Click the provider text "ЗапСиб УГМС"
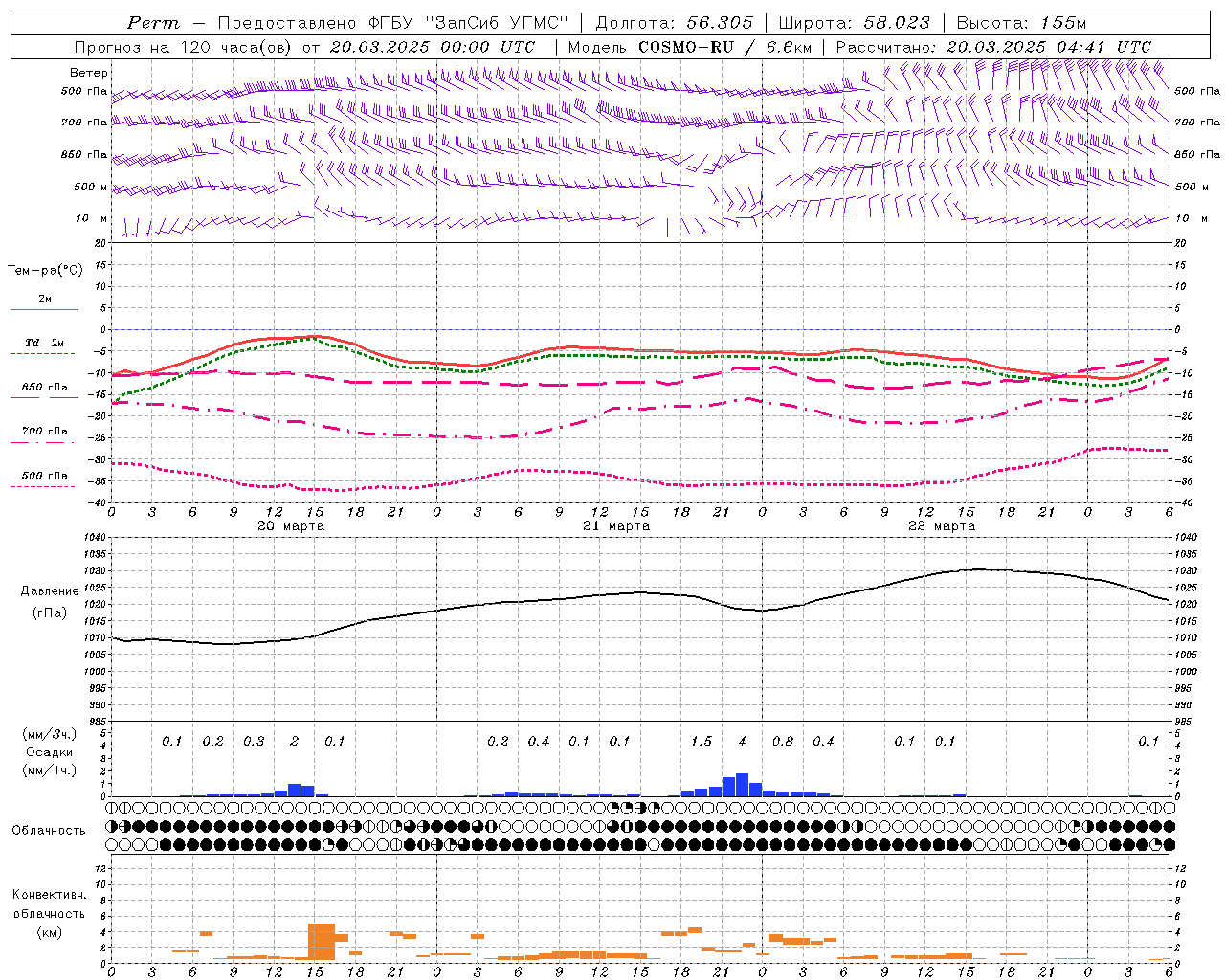This screenshot has width=1225, height=980. (x=496, y=23)
